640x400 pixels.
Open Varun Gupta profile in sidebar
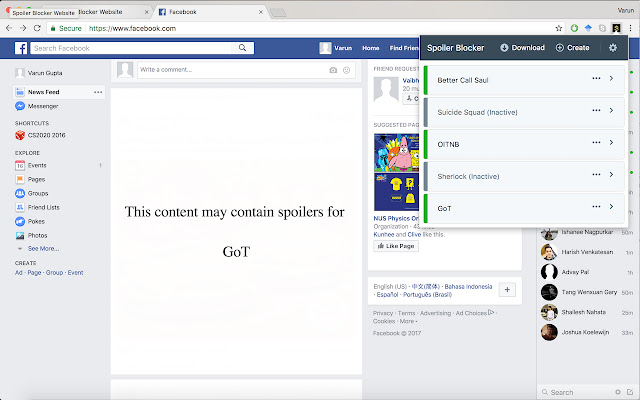[39, 73]
